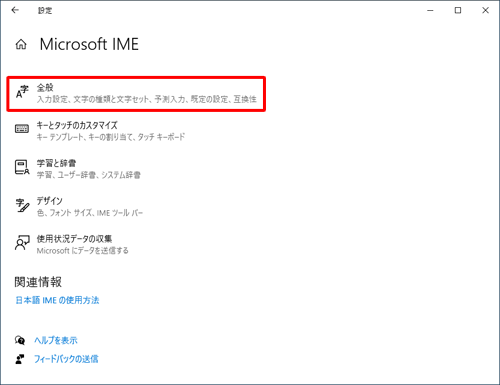Open the 全般 settings category
Viewport: 500px width, 385px height.
click(136, 94)
